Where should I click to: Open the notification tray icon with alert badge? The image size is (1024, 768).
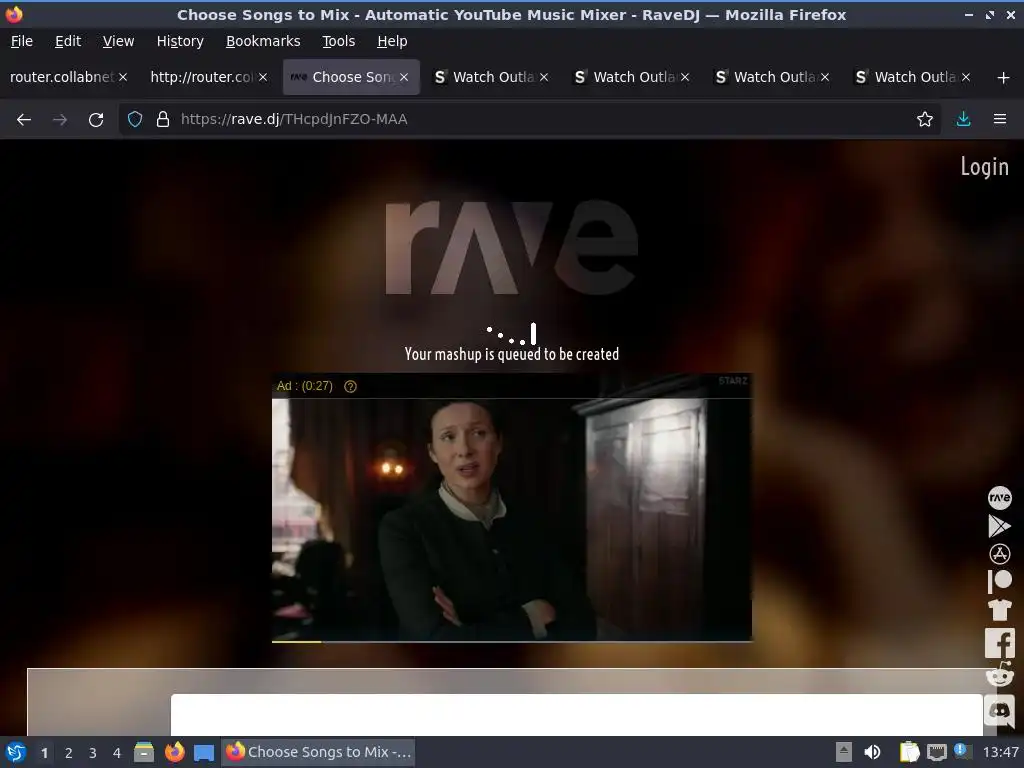(x=961, y=751)
